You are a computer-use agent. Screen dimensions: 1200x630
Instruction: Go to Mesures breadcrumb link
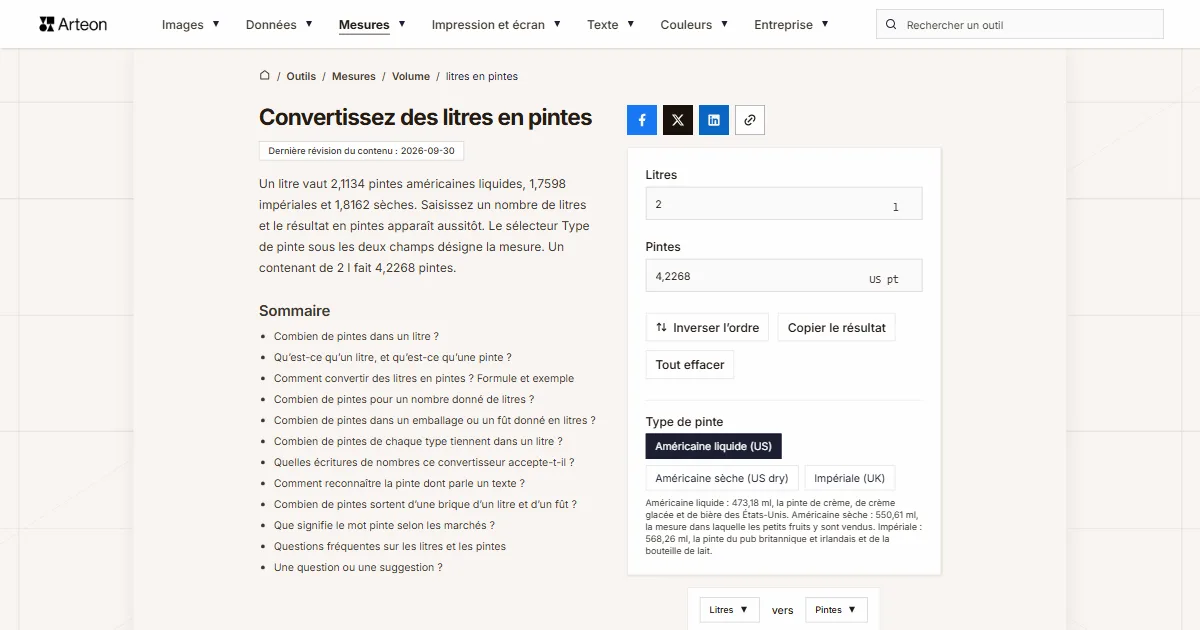tap(354, 76)
